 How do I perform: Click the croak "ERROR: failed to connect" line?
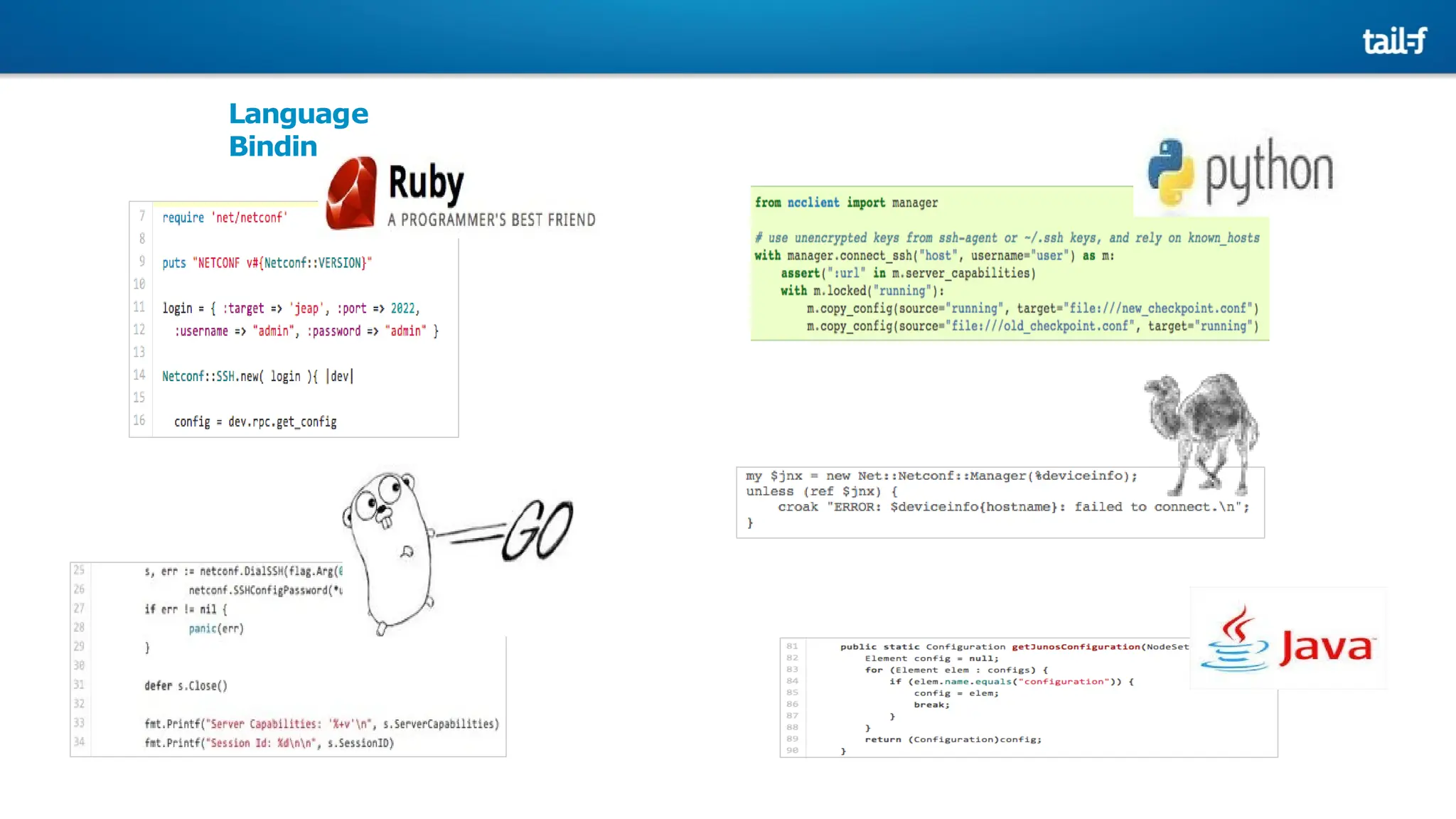pyautogui.click(x=1013, y=507)
